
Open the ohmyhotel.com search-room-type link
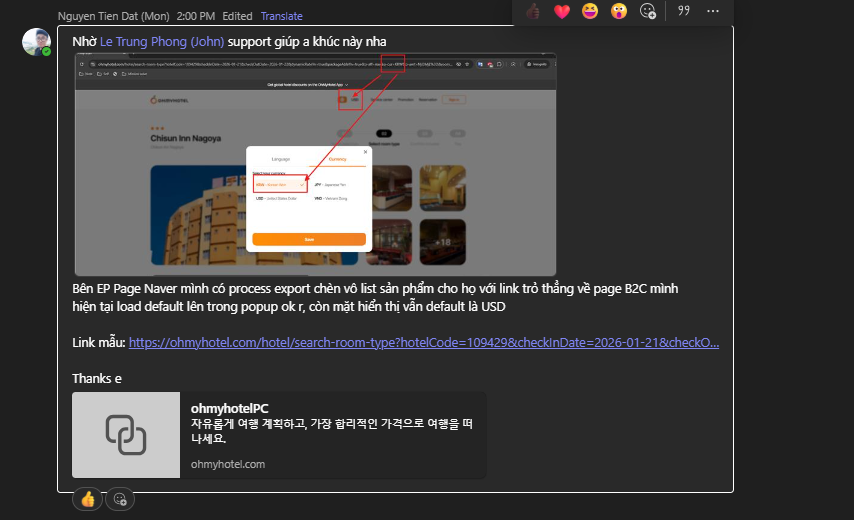[x=424, y=342]
